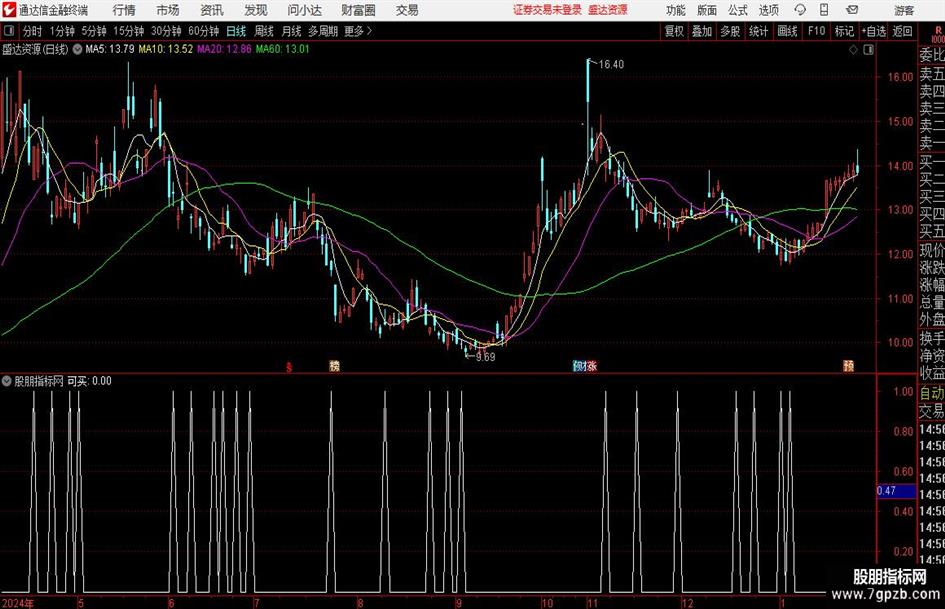
Task: Open the 资讯 menu
Action: point(212,10)
